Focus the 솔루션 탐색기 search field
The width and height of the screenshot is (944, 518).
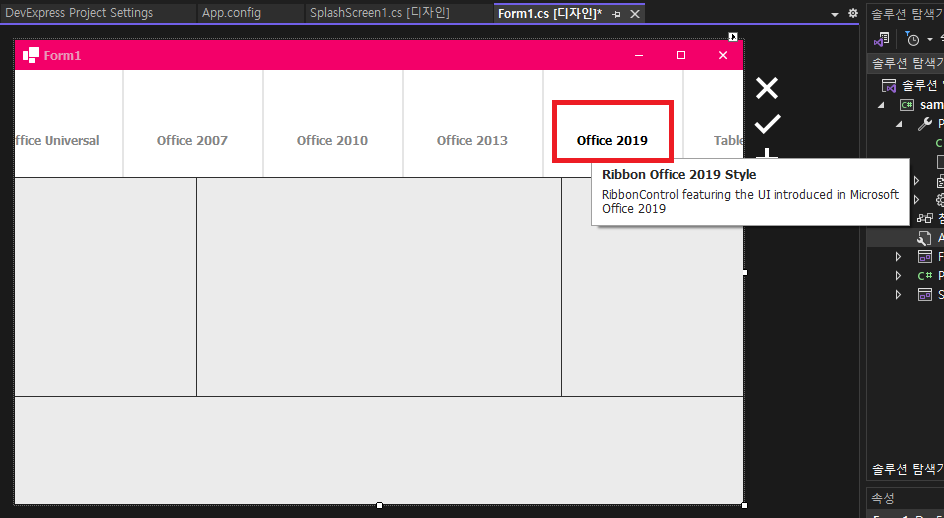click(x=905, y=63)
